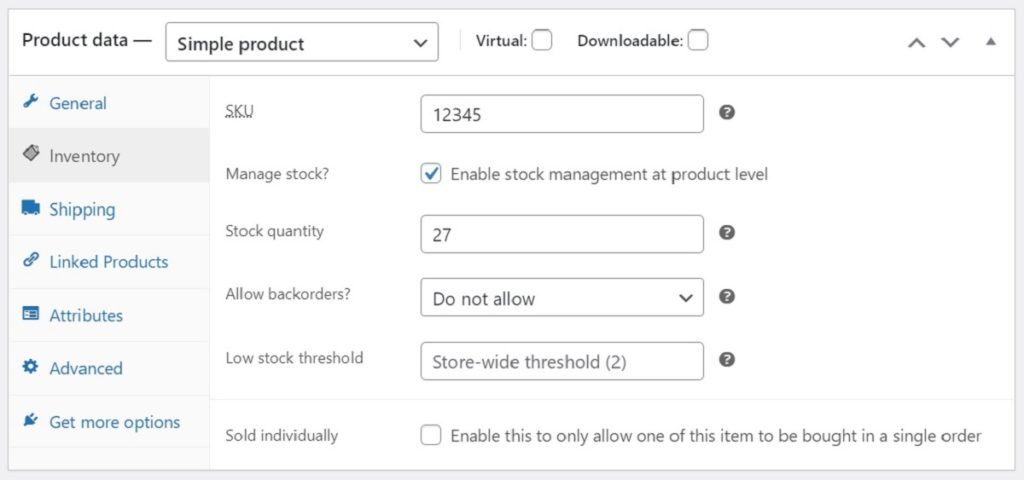Click the 'SKU' label
The image size is (1024, 480).
[x=239, y=112]
